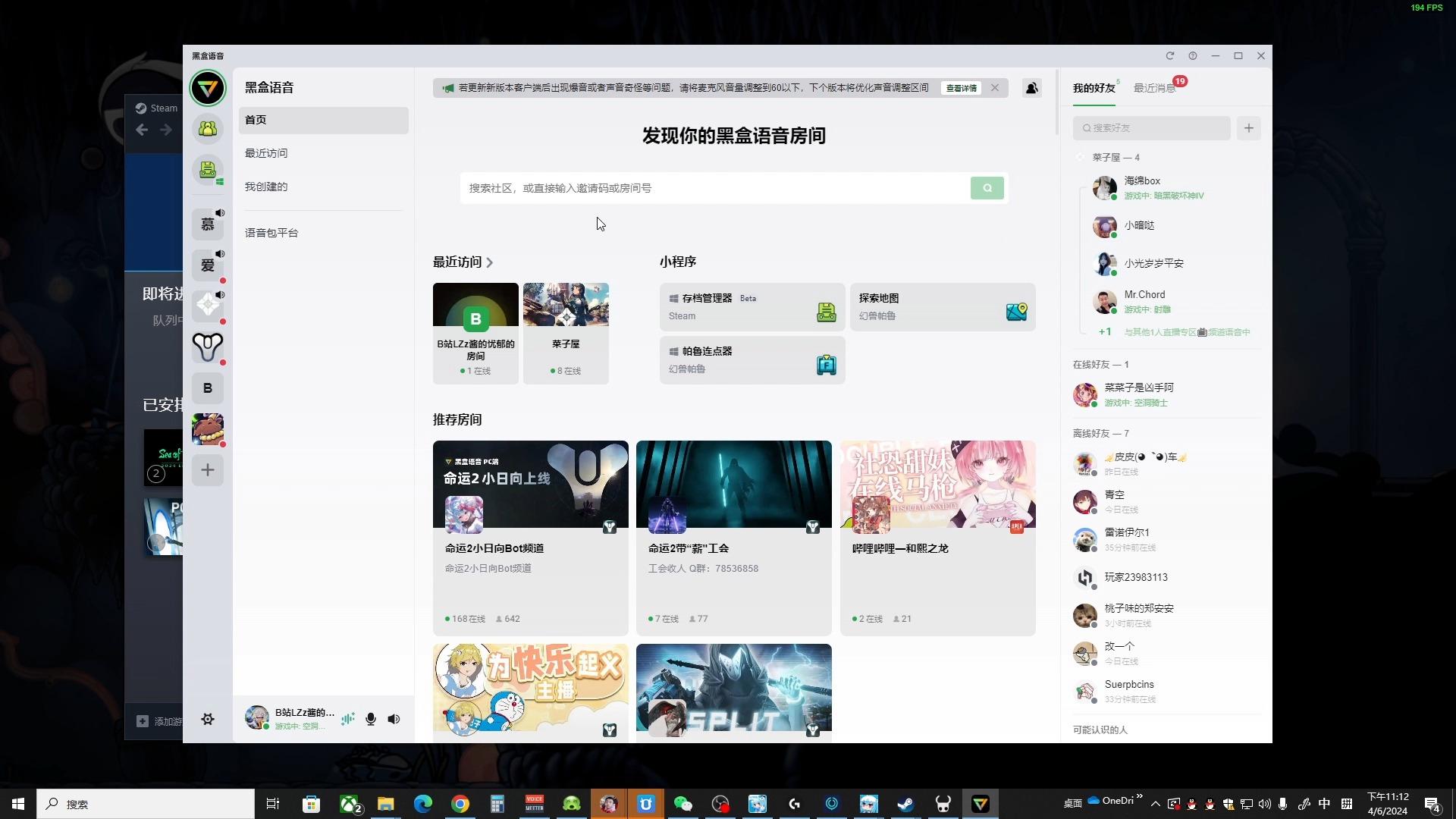Select the 'B' server icon in sidebar
Viewport: 1456px width, 819px height.
click(x=207, y=388)
